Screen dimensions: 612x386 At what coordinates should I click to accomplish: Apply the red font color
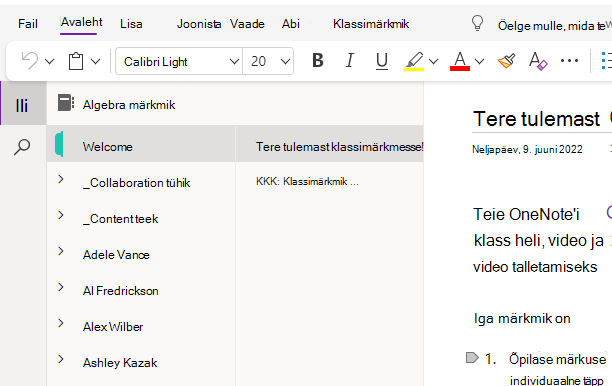tap(460, 61)
